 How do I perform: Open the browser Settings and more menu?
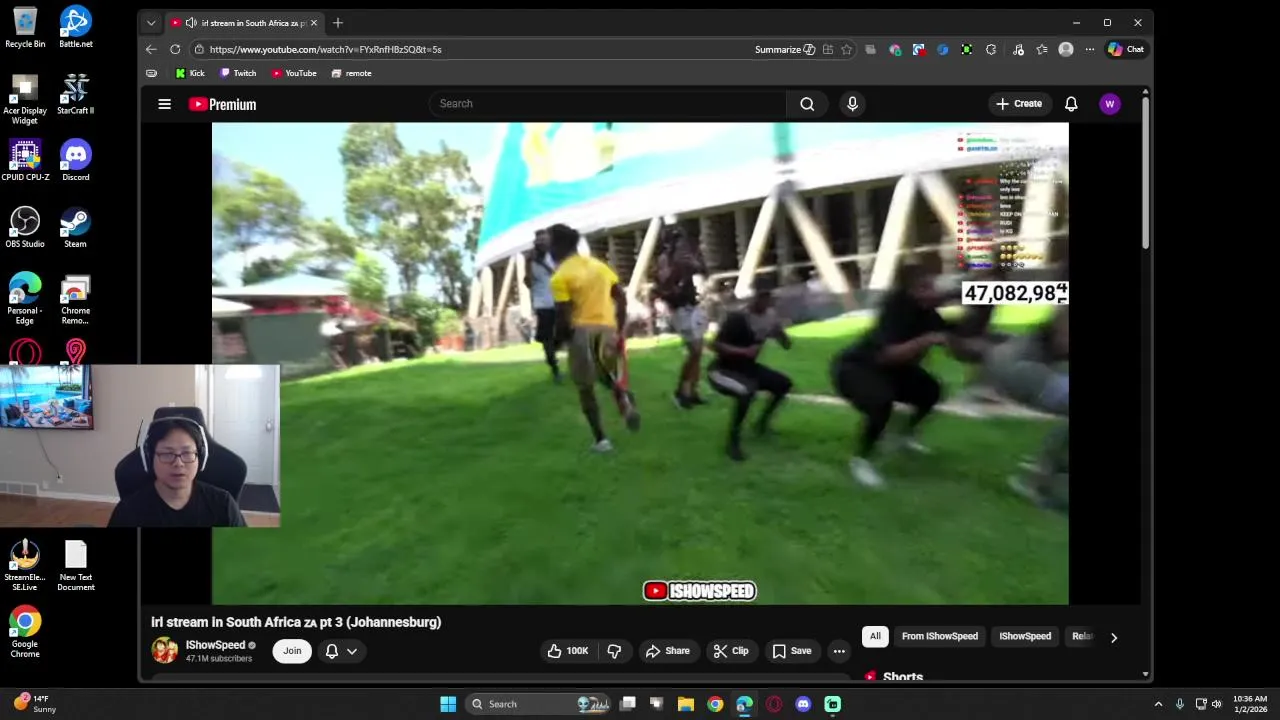[x=1089, y=49]
